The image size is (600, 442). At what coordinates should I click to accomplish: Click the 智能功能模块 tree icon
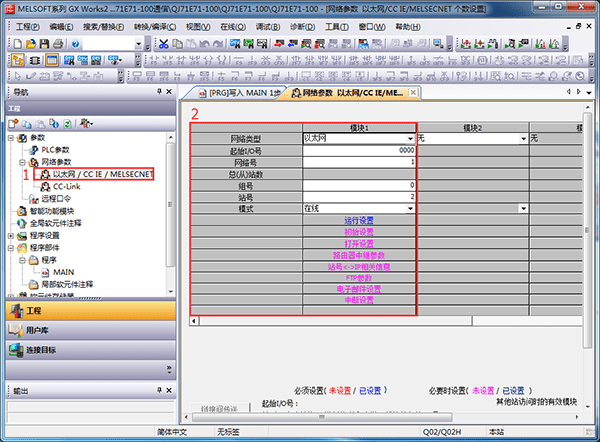pos(22,211)
